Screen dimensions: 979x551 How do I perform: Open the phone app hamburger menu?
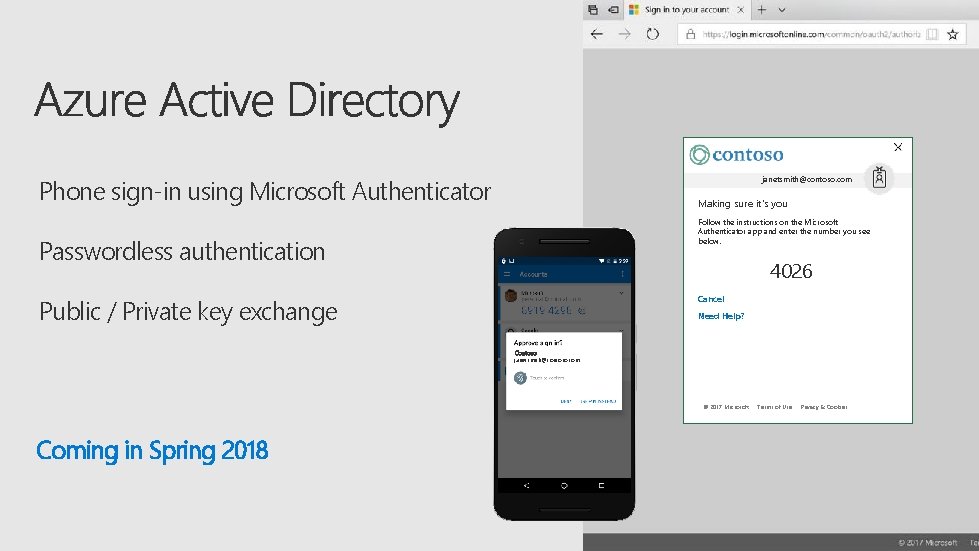[507, 274]
